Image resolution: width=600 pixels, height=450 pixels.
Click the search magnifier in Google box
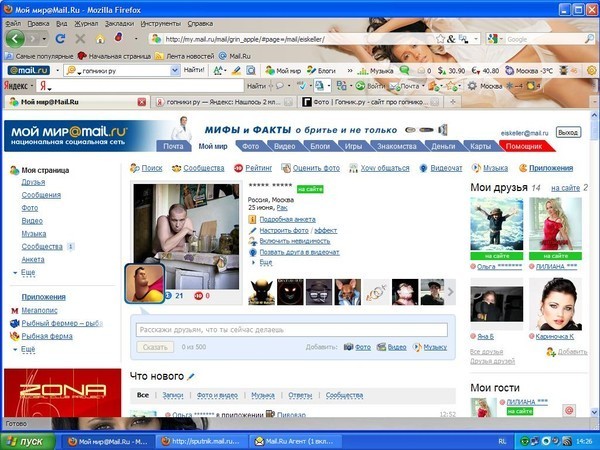[x=589, y=39]
